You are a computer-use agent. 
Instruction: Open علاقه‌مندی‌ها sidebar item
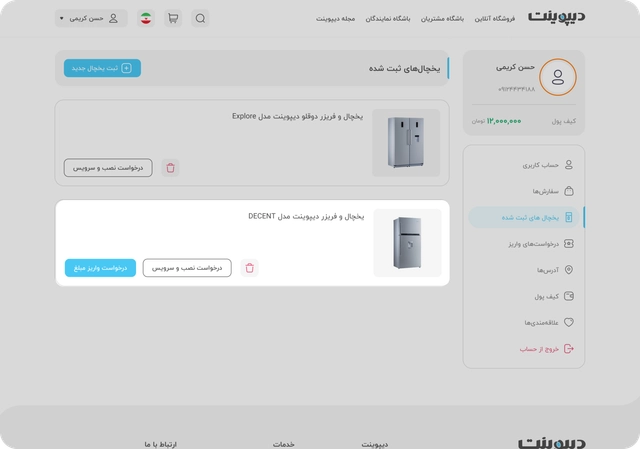524,322
